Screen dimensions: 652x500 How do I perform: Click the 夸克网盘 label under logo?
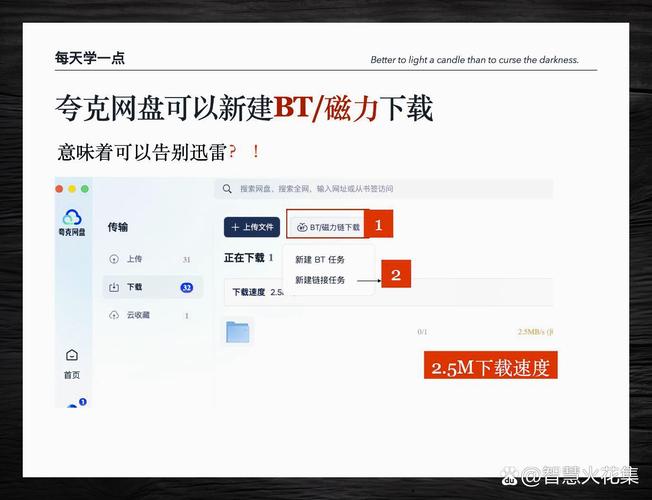coord(72,232)
